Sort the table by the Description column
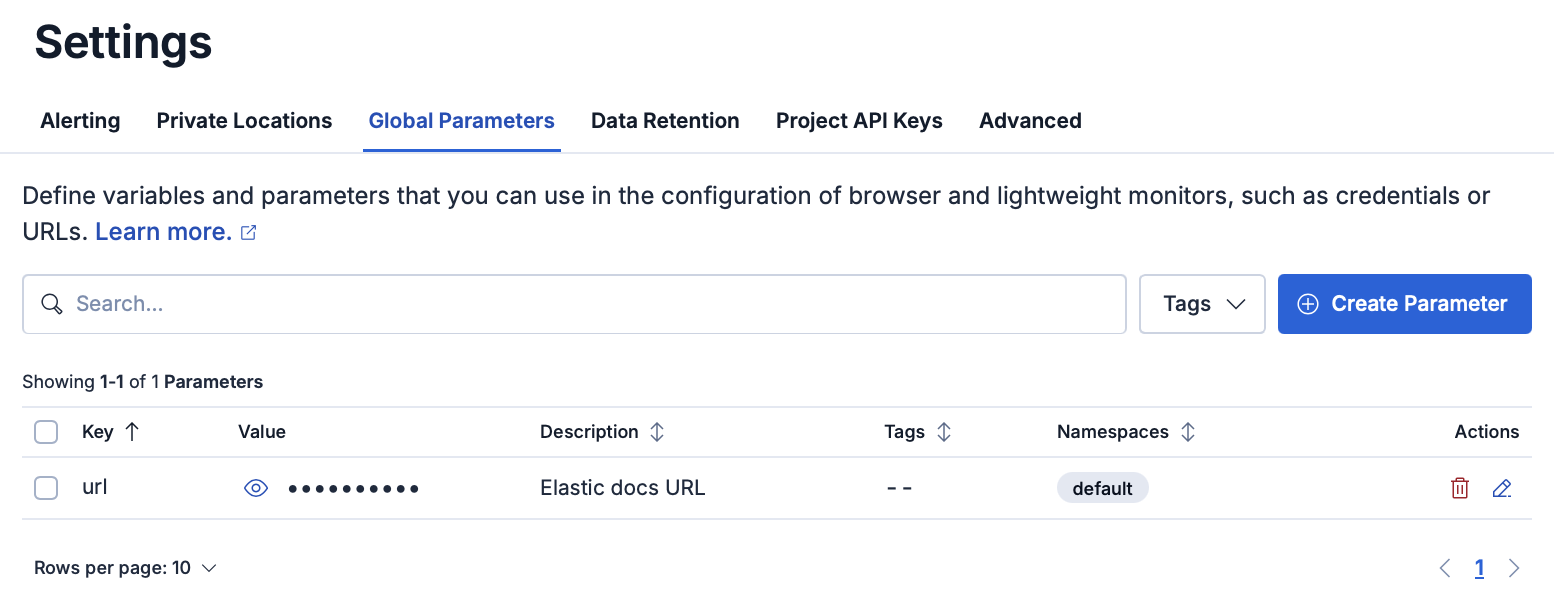The image size is (1554, 608). (x=657, y=431)
